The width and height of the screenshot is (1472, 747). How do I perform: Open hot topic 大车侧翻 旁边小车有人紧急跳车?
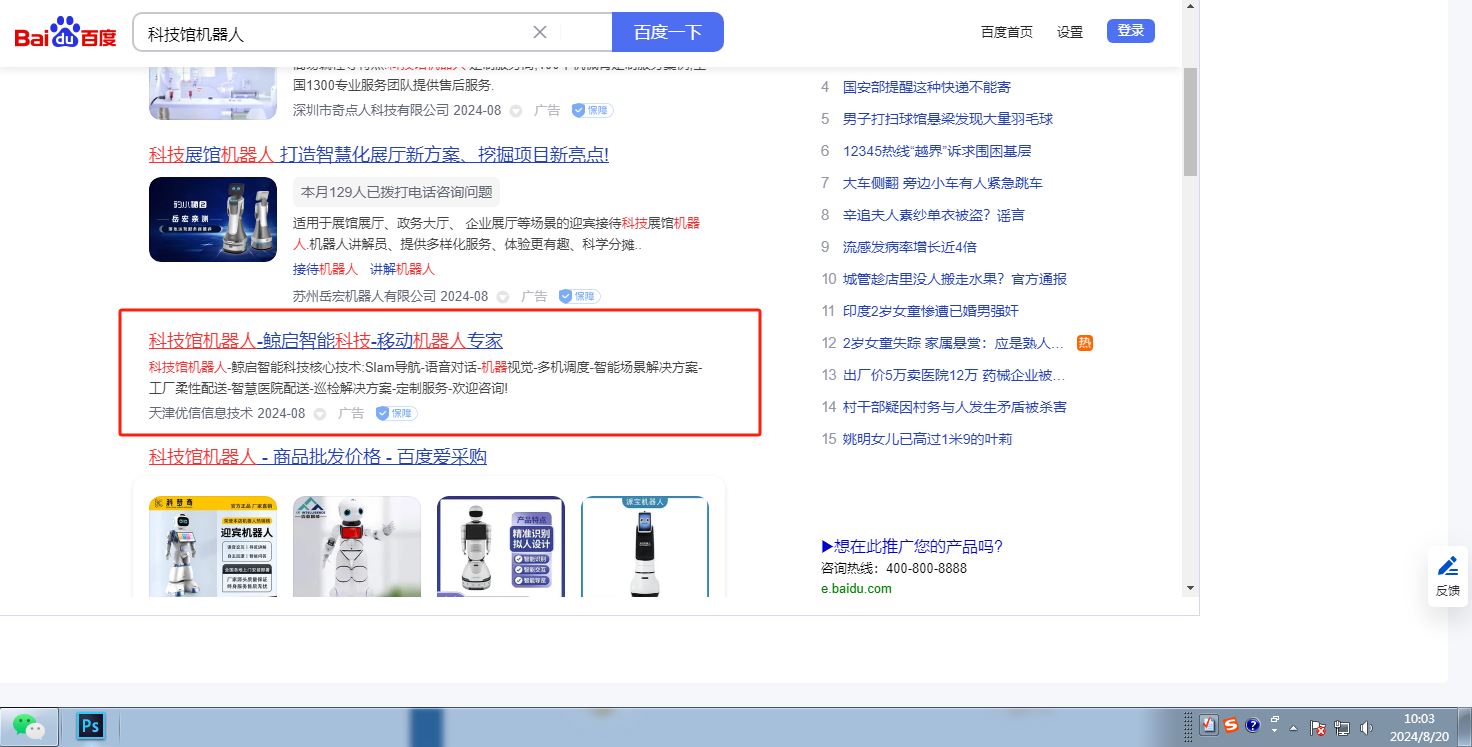[943, 183]
